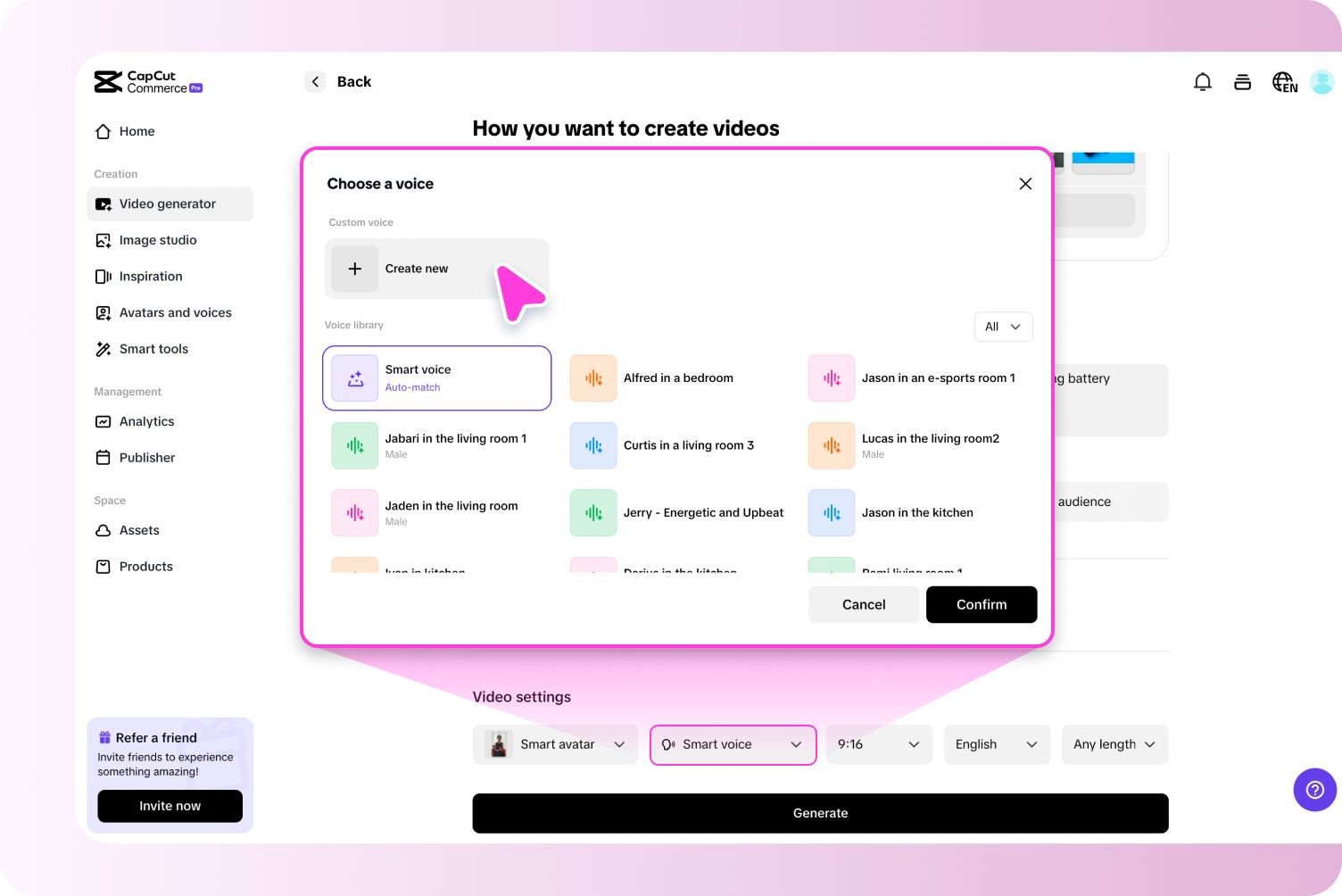Open the Any length dropdown
This screenshot has height=896, width=1342.
(1115, 744)
